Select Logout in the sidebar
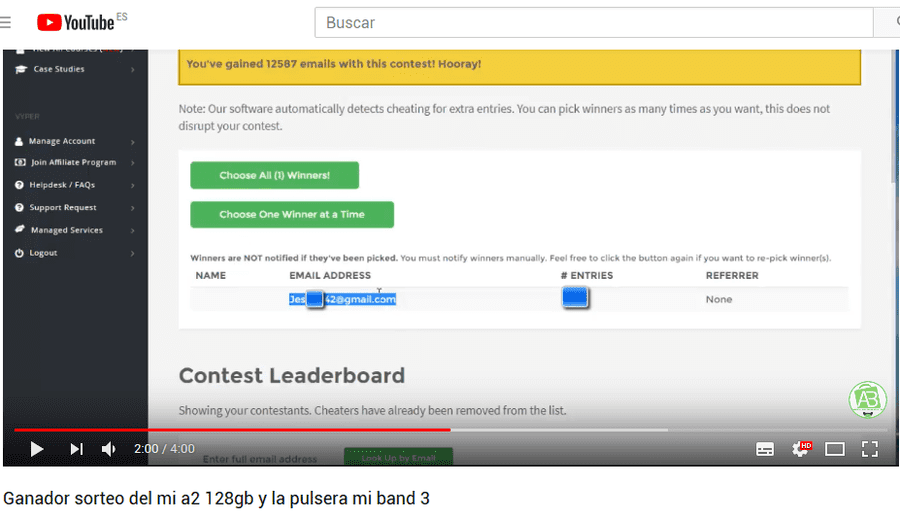Screen dimensions: 900x518 point(43,253)
